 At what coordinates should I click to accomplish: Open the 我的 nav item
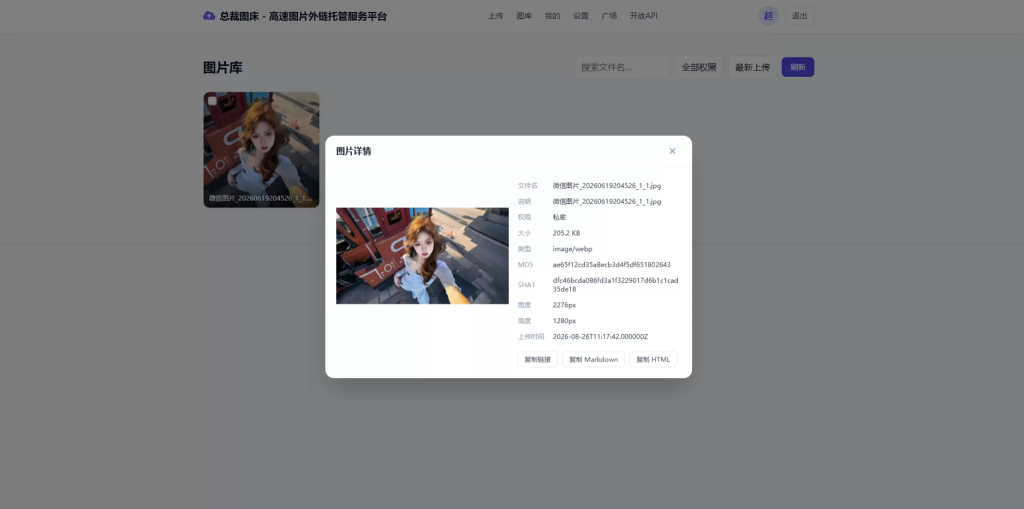click(x=552, y=16)
